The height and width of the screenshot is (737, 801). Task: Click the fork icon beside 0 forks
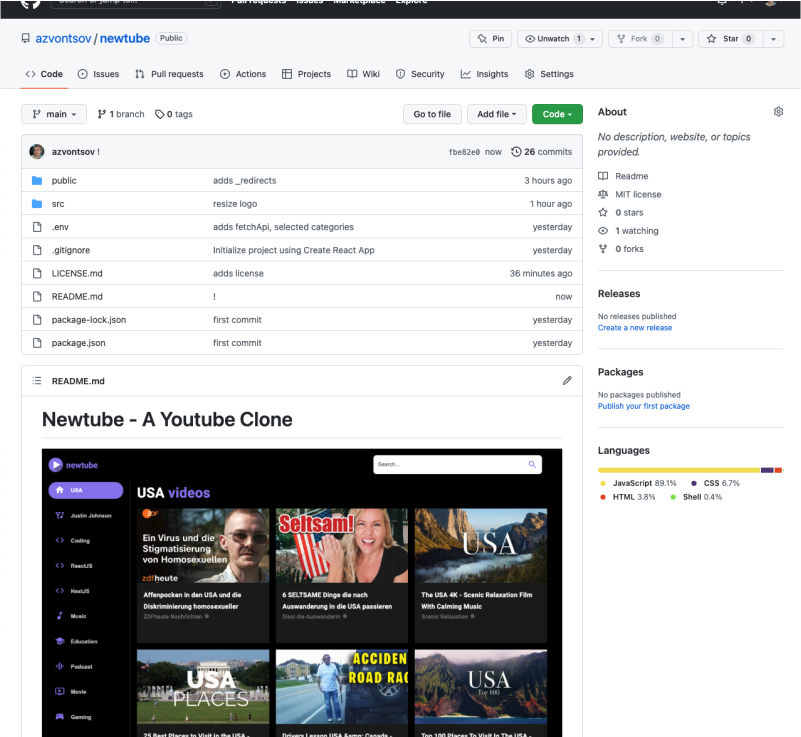tap(603, 249)
